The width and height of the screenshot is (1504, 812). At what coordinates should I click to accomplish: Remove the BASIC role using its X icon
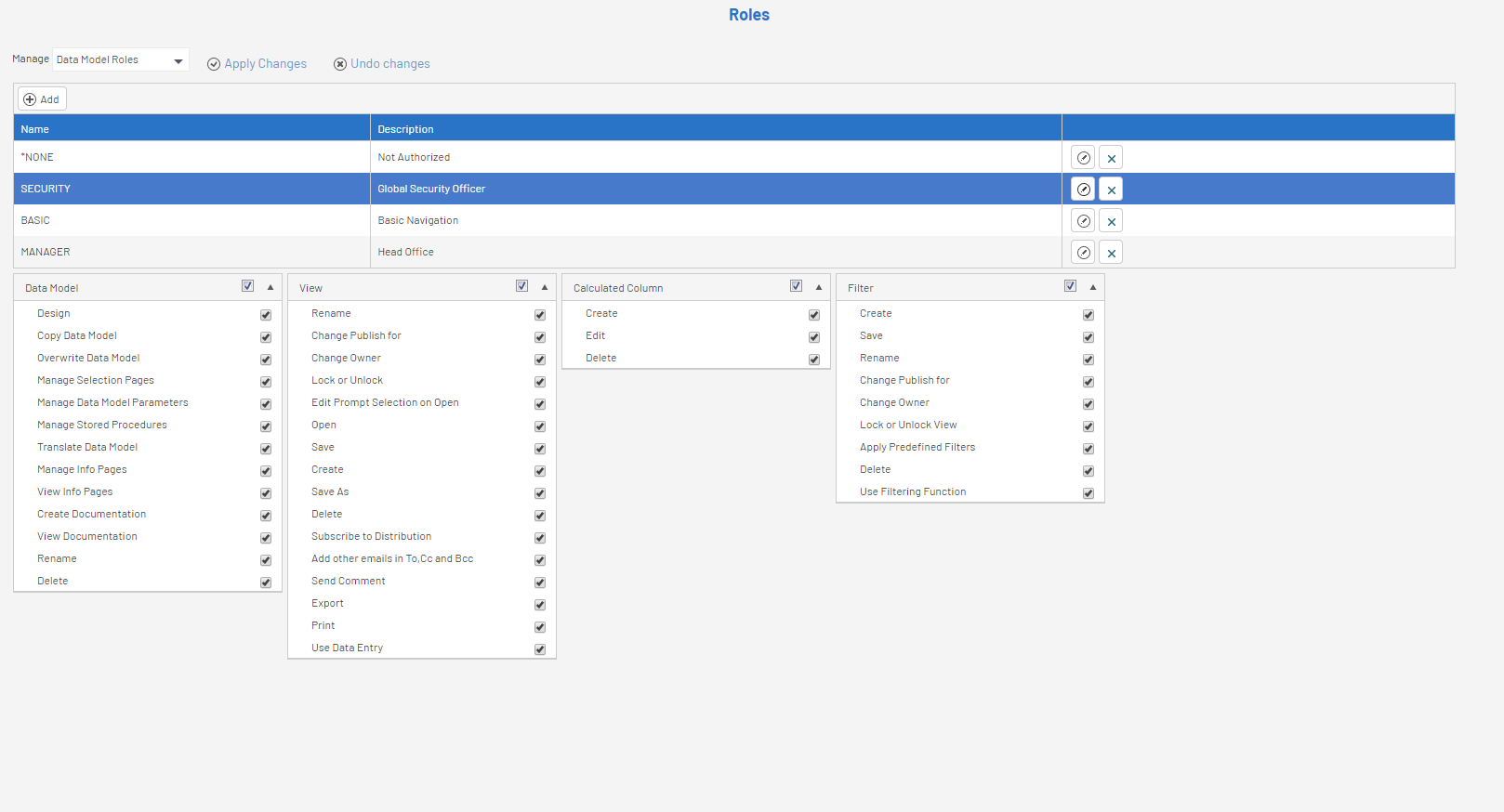[1111, 221]
